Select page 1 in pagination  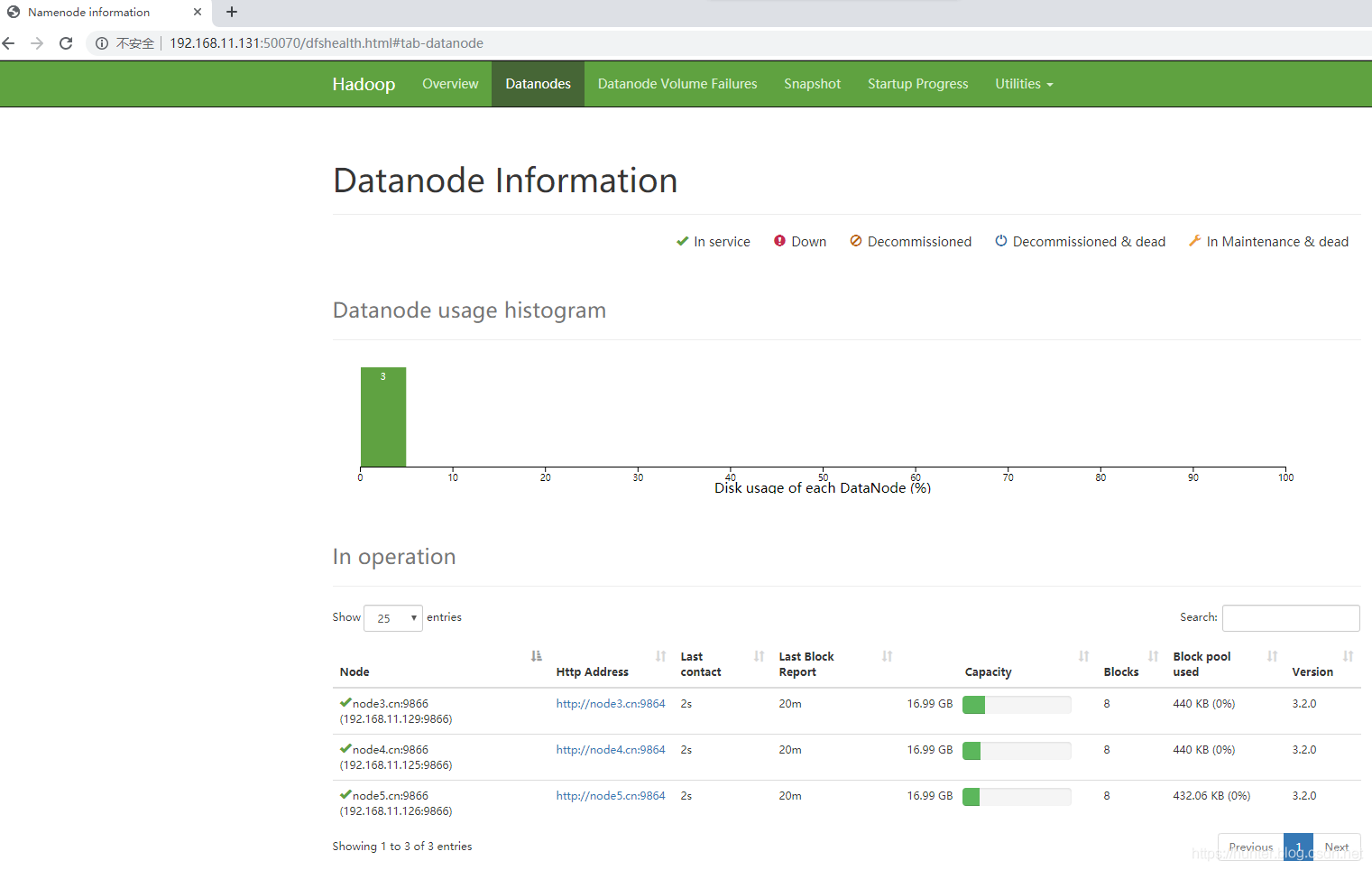click(x=1298, y=847)
